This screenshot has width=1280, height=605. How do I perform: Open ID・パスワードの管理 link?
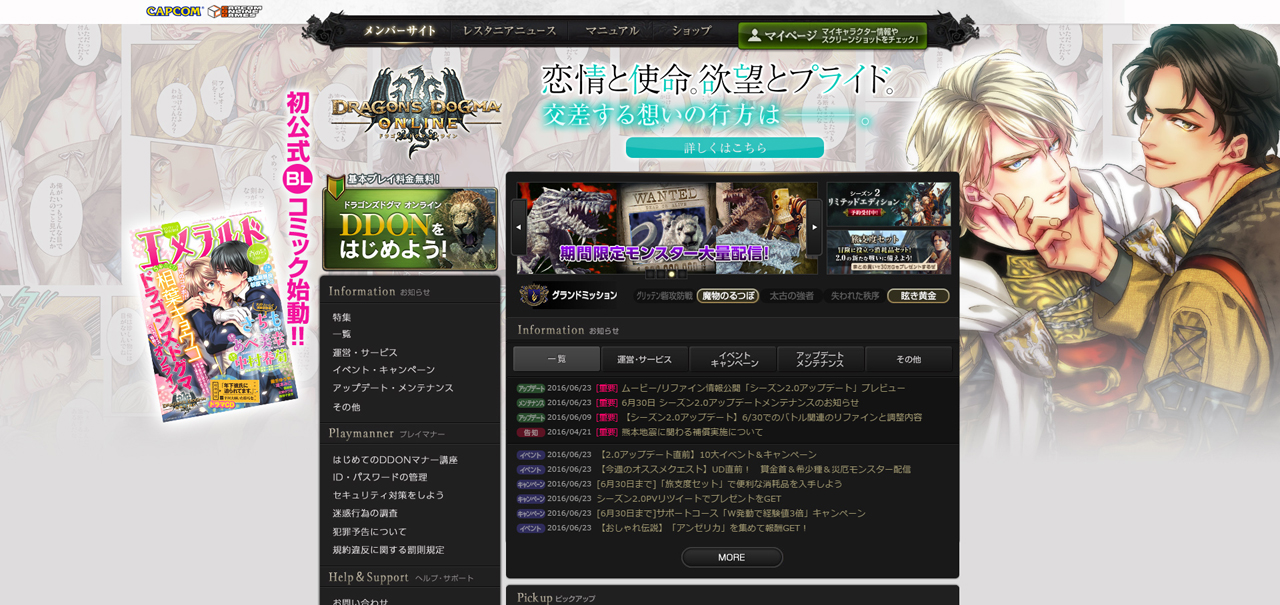[x=380, y=477]
